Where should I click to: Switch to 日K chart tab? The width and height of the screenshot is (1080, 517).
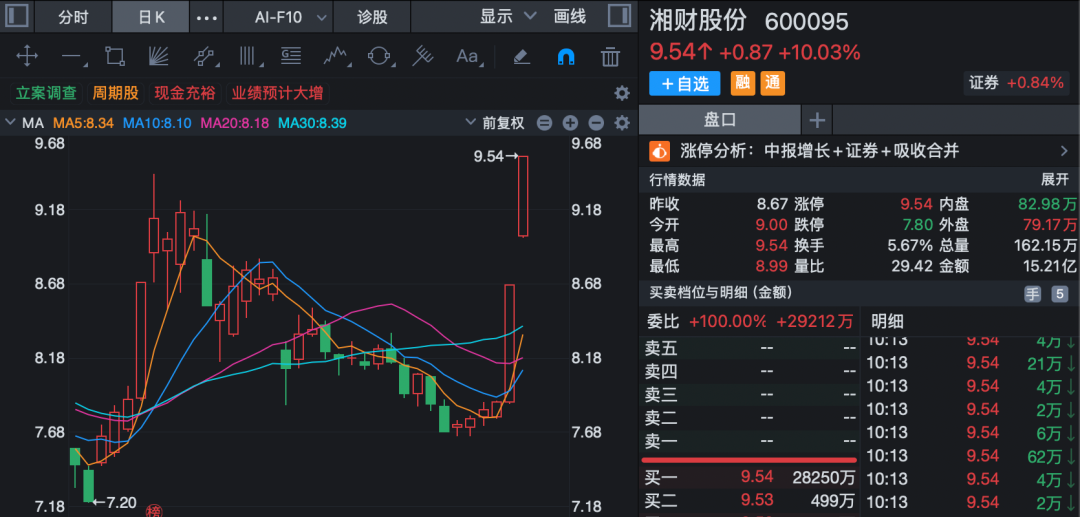click(x=150, y=17)
